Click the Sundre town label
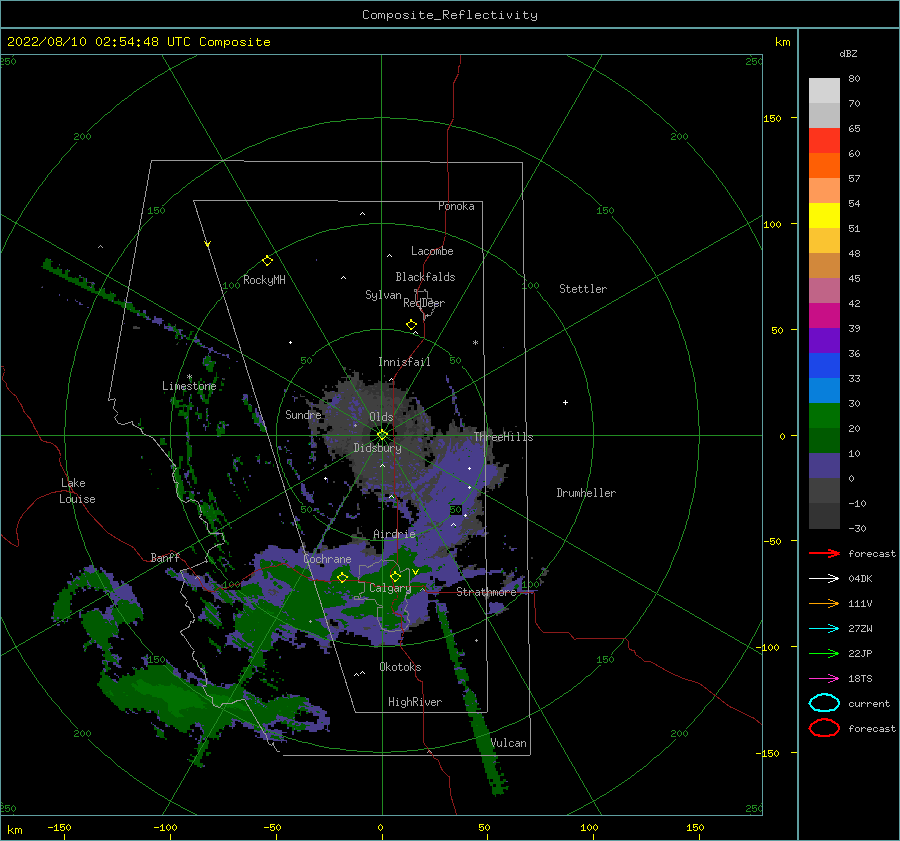Screen dimensions: 900x841 tap(303, 414)
